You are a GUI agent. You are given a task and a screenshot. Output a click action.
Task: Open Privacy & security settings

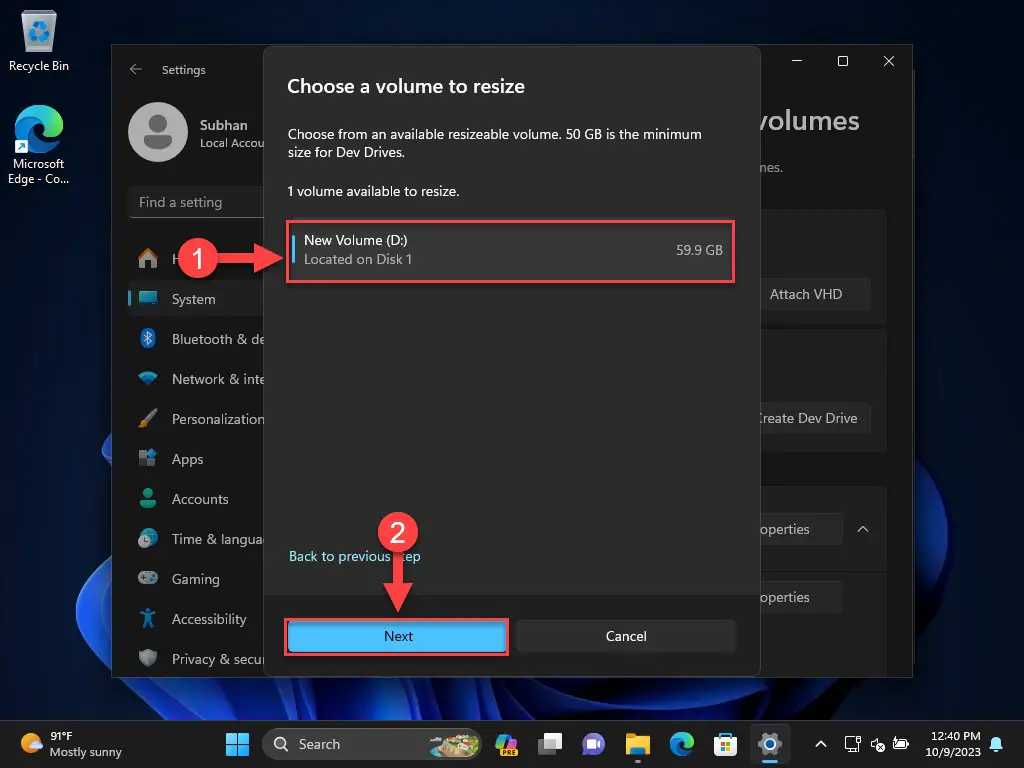click(x=196, y=659)
